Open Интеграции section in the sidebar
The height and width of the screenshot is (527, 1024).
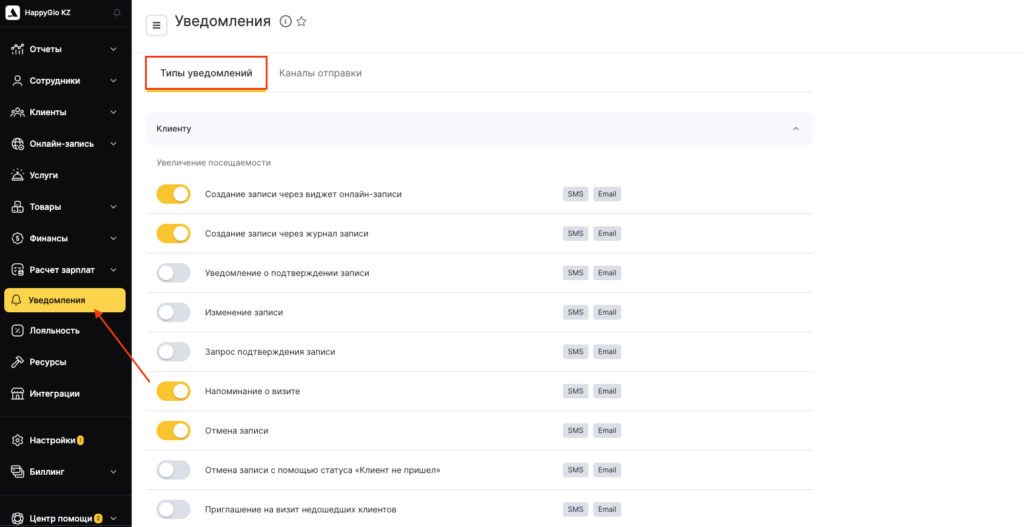click(54, 393)
